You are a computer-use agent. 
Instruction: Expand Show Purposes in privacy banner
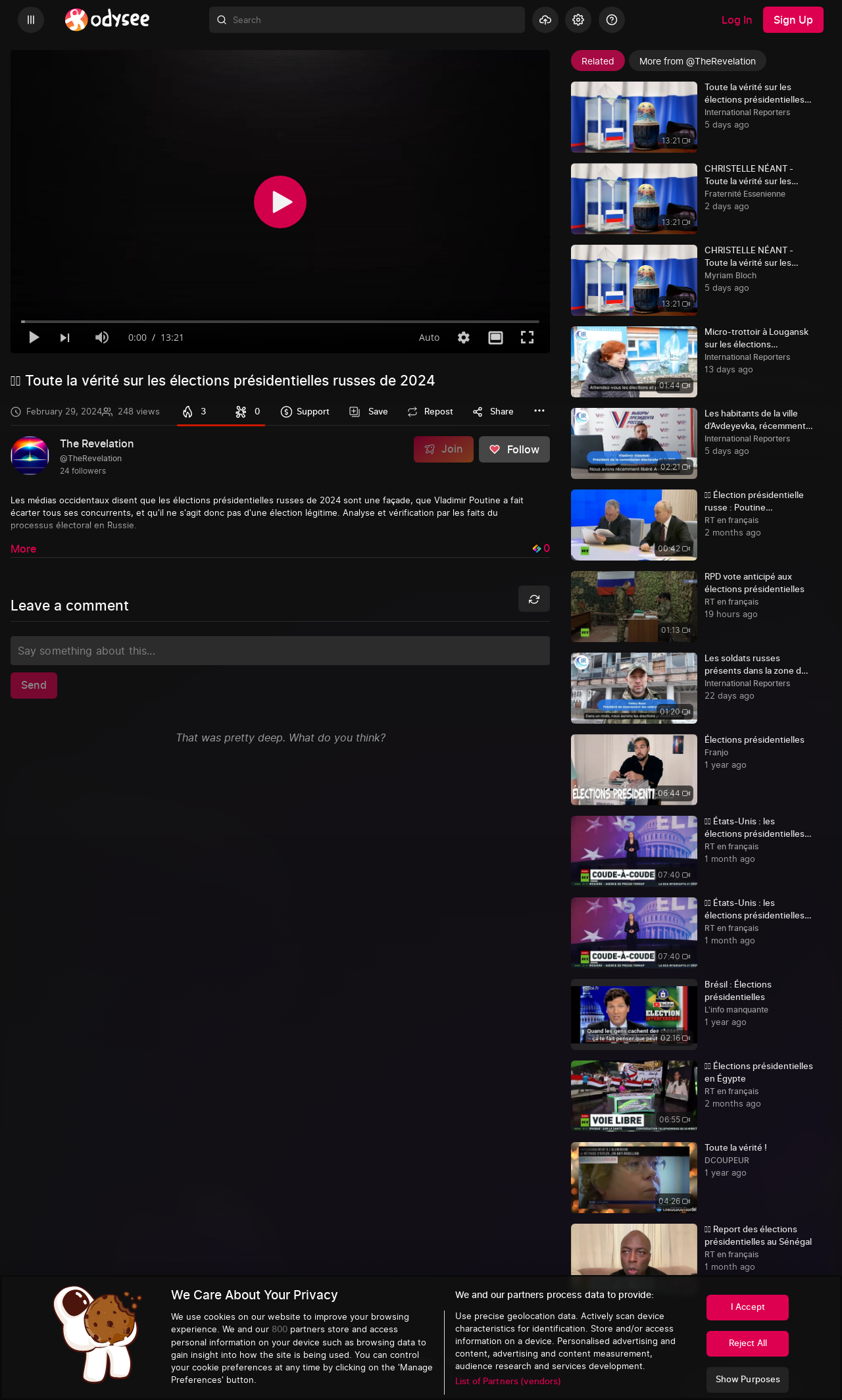coord(747,1380)
